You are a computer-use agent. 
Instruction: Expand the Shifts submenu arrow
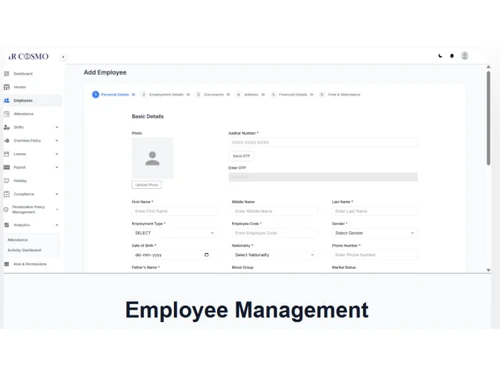click(57, 127)
